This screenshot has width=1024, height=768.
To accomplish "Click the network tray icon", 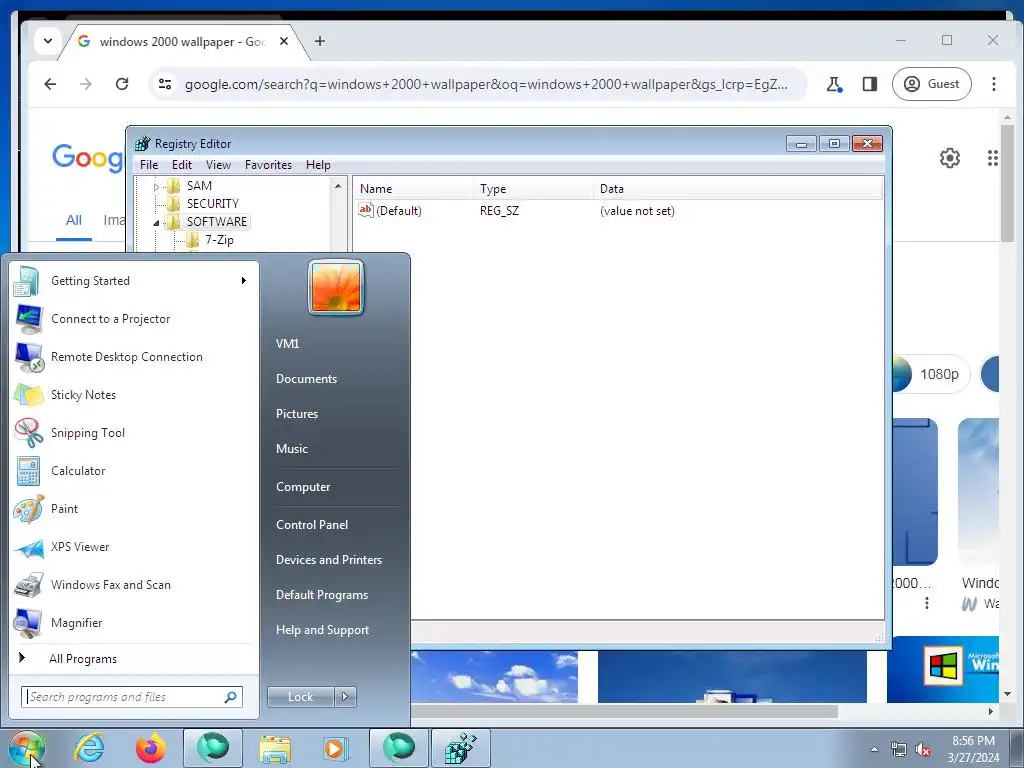I will [899, 750].
